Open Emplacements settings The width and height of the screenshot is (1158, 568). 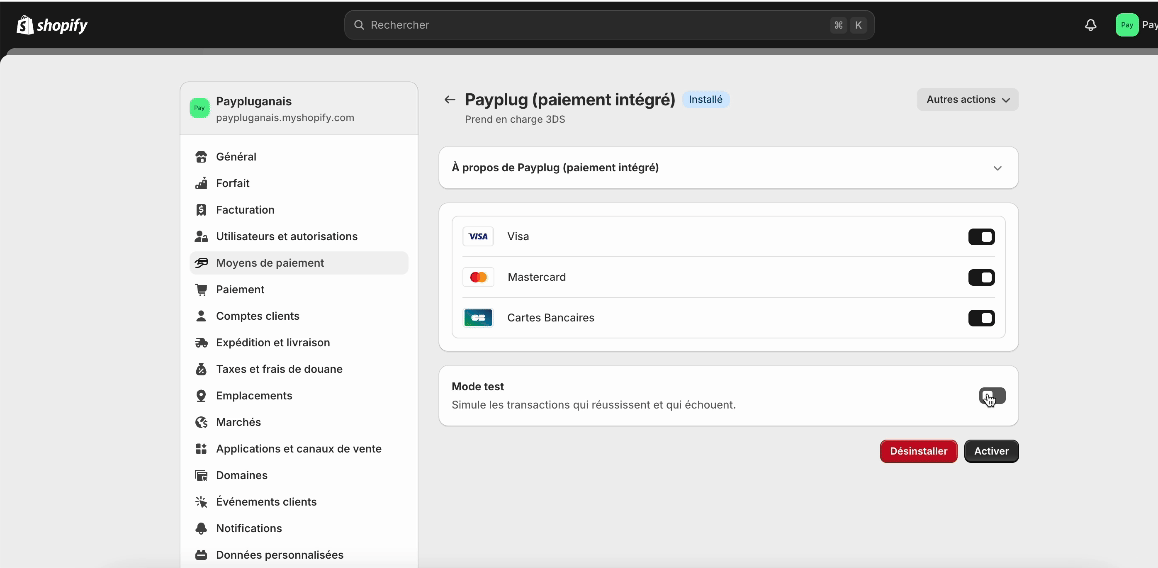click(299, 396)
